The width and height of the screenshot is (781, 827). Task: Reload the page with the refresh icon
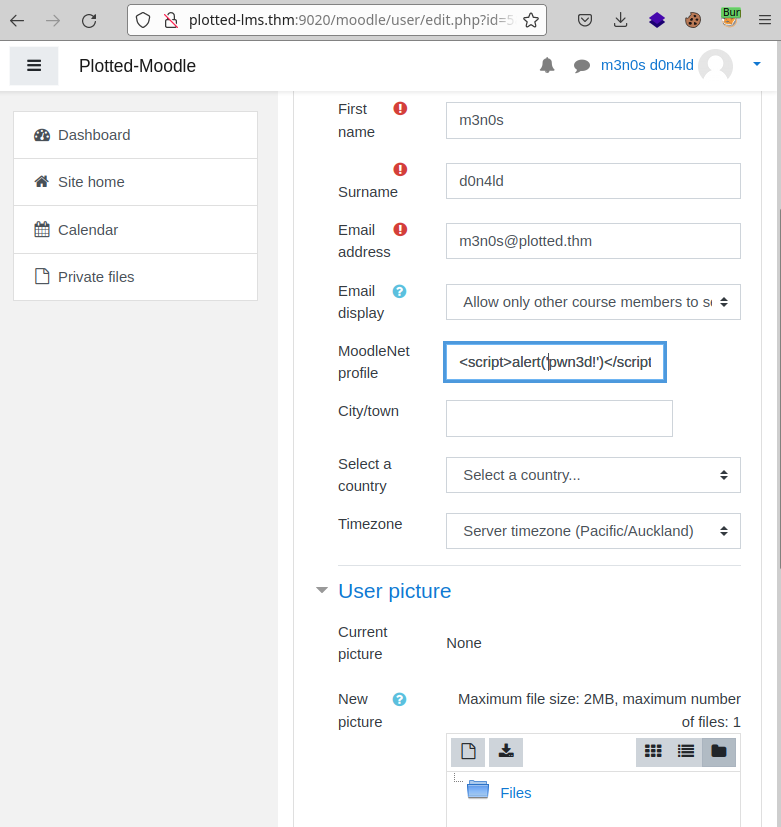pyautogui.click(x=89, y=21)
